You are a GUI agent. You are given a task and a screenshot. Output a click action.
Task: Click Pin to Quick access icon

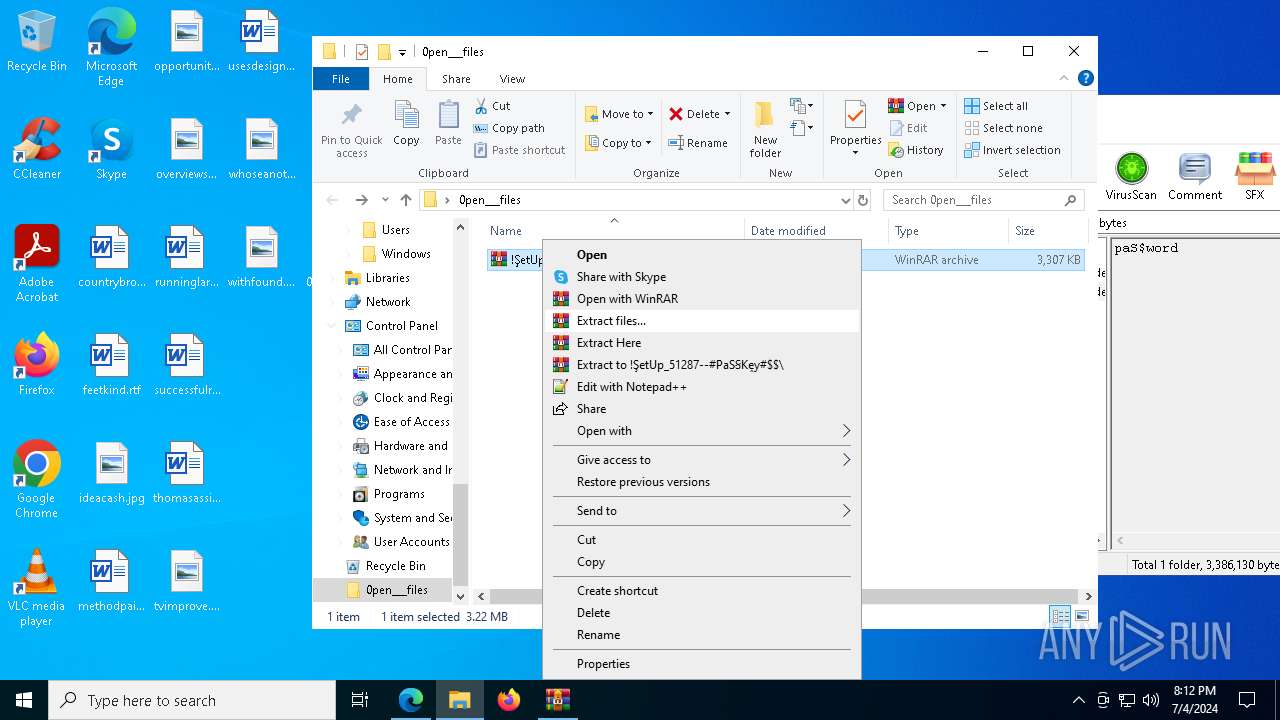tap(351, 128)
